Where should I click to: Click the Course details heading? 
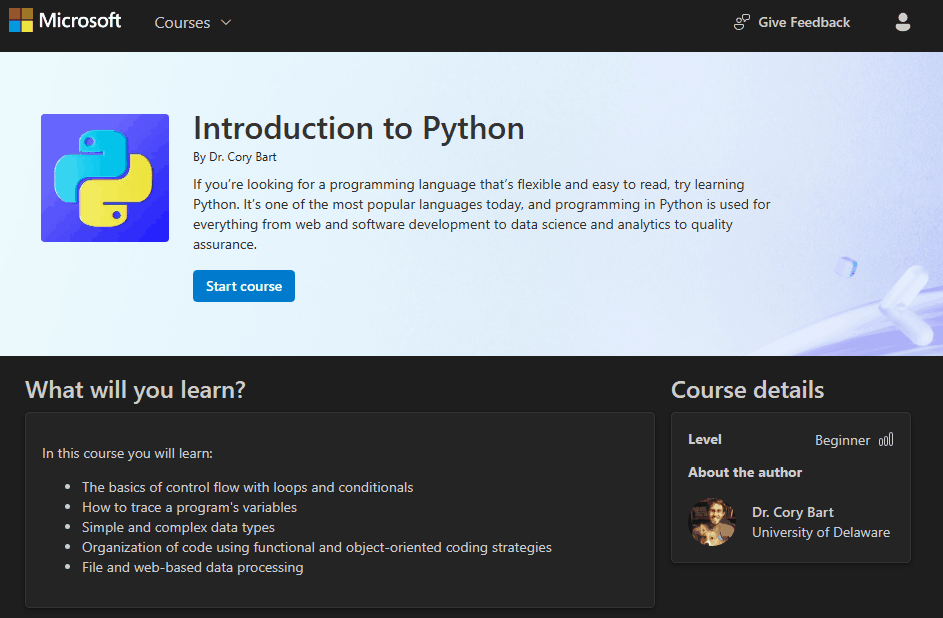pos(747,390)
